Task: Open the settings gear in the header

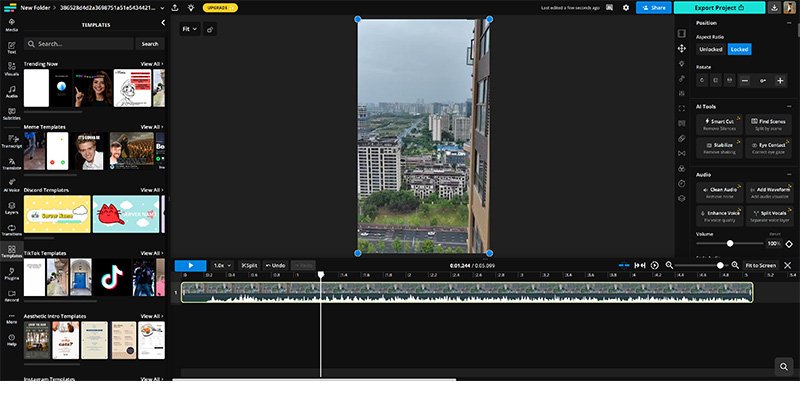Action: [x=626, y=8]
